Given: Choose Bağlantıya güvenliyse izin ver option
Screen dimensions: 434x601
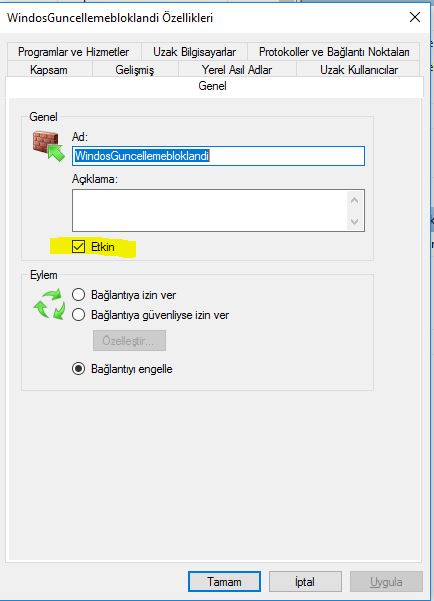Looking at the screenshot, I should pos(79,315).
